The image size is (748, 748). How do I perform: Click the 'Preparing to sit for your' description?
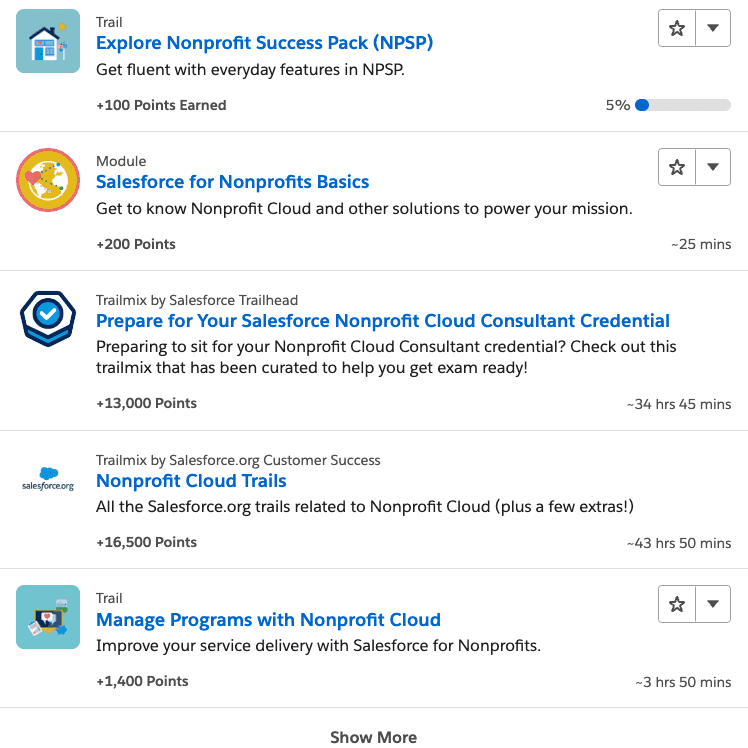386,357
